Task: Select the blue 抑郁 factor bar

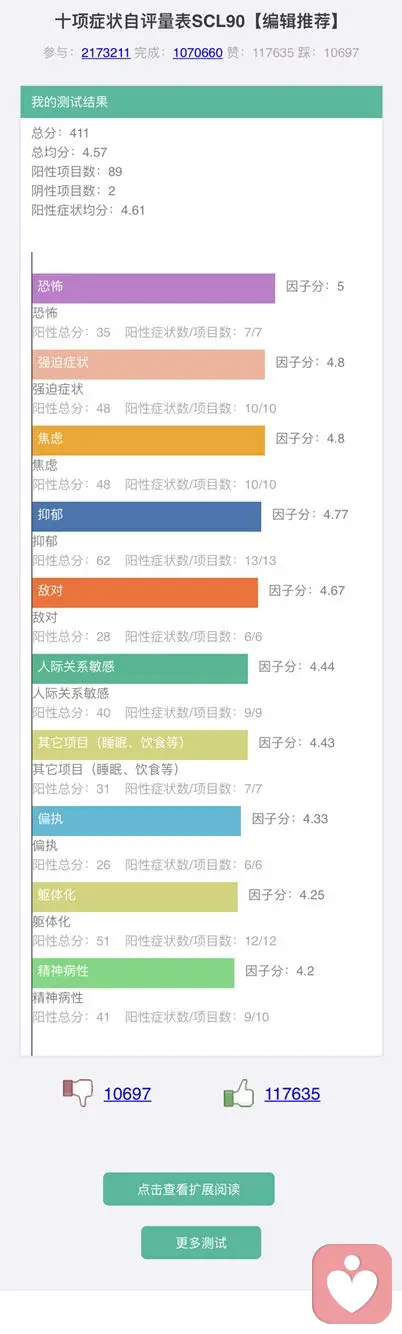Action: [x=146, y=516]
